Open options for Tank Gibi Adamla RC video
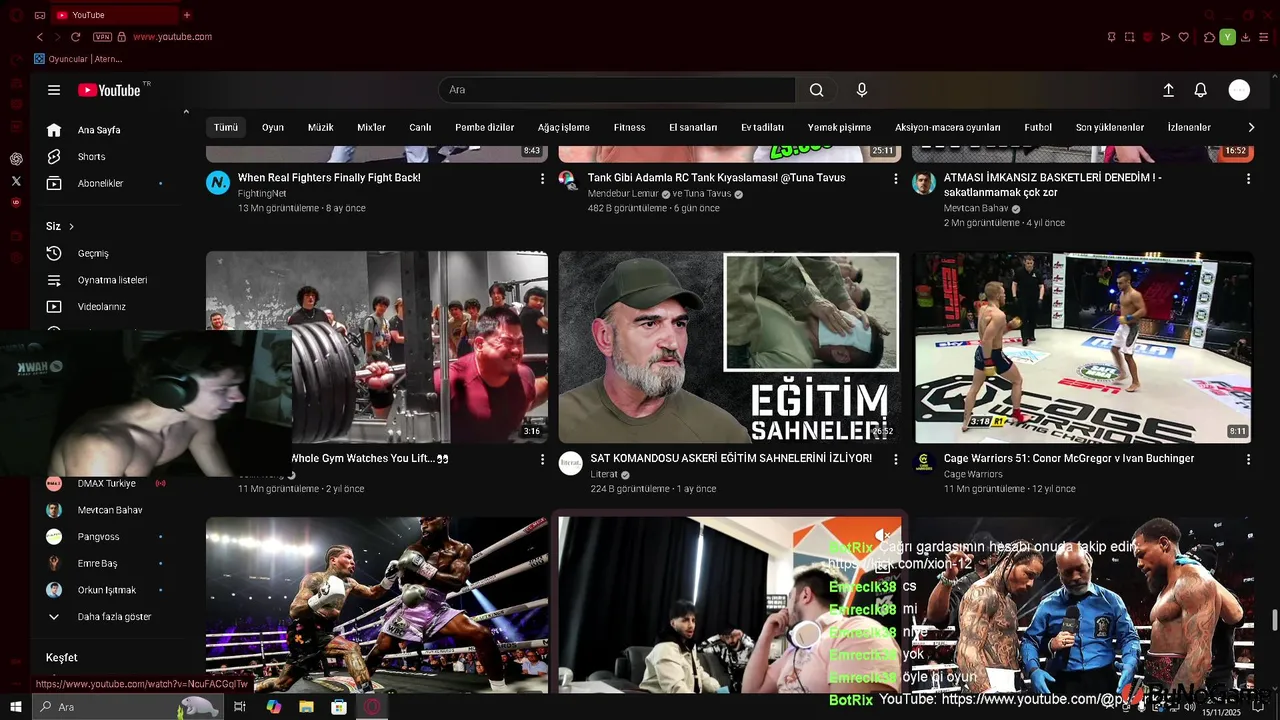This screenshot has width=1280, height=720. click(x=896, y=178)
